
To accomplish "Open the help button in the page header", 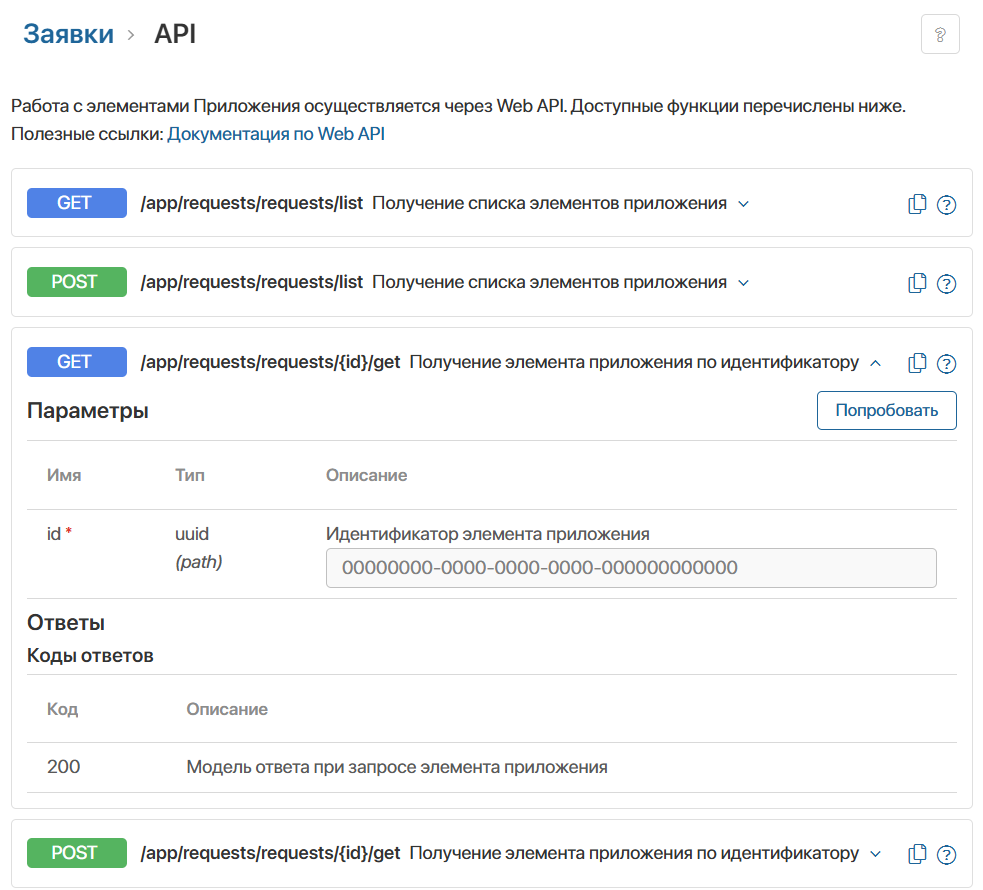I will (x=939, y=35).
